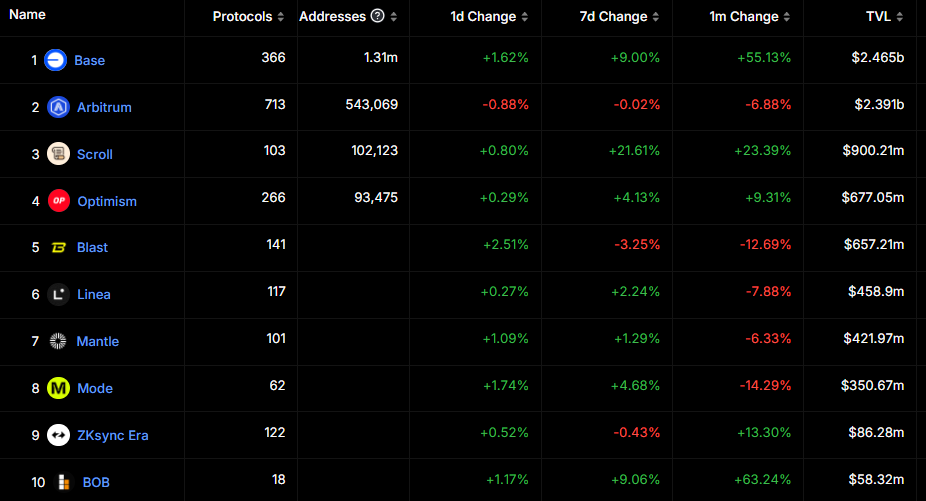Click the BOB logo icon

point(64,482)
